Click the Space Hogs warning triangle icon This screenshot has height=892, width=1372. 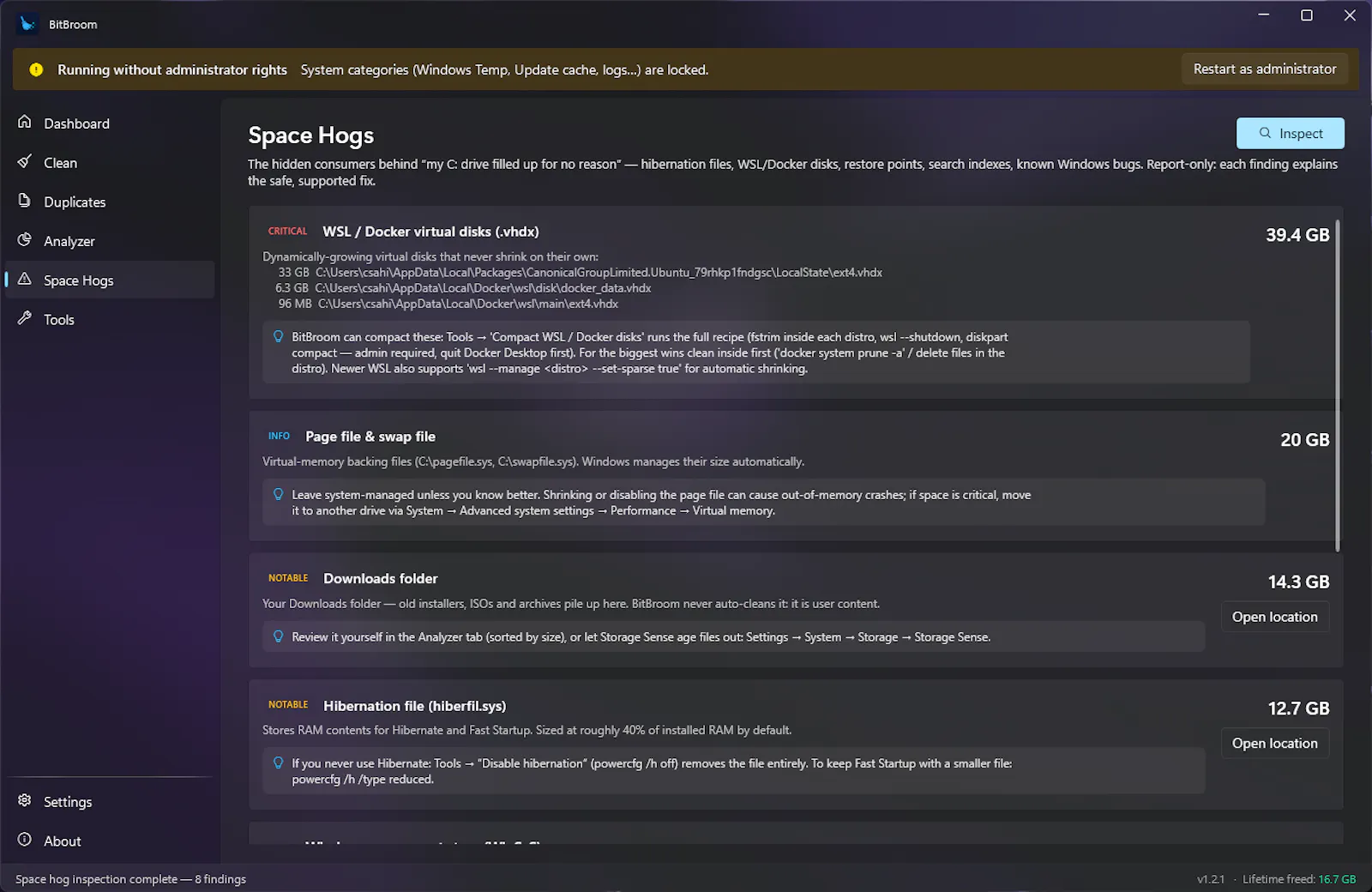[x=25, y=280]
